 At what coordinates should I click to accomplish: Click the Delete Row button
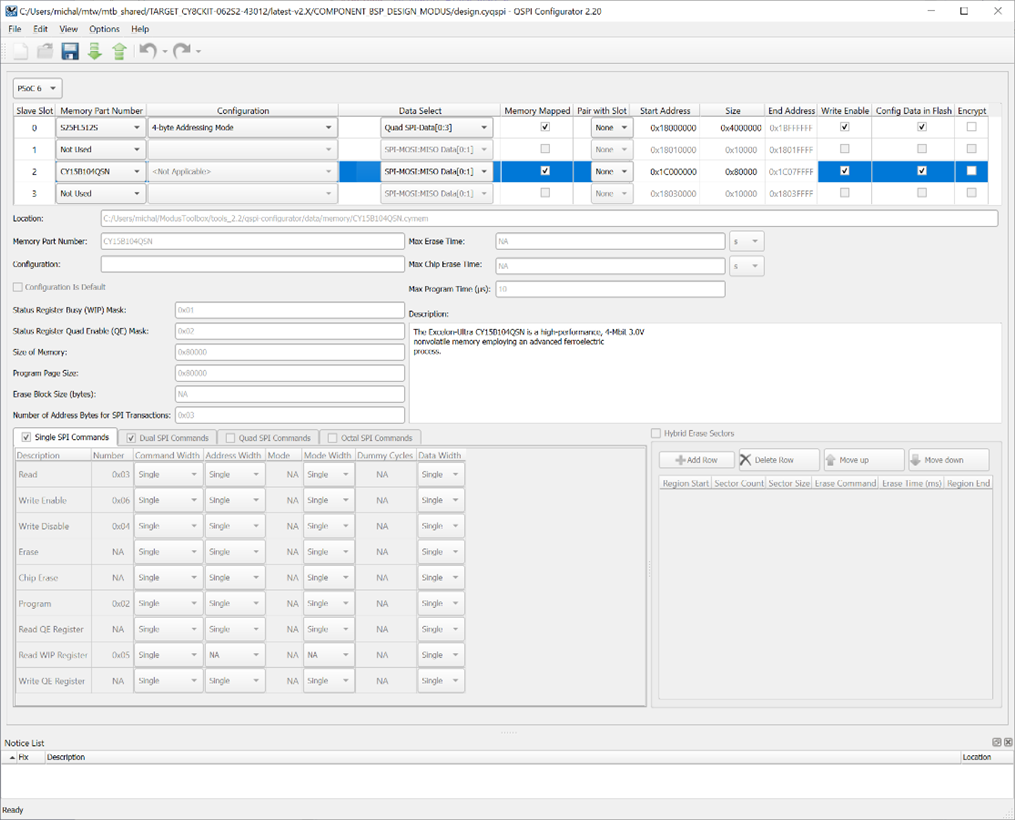tap(777, 460)
